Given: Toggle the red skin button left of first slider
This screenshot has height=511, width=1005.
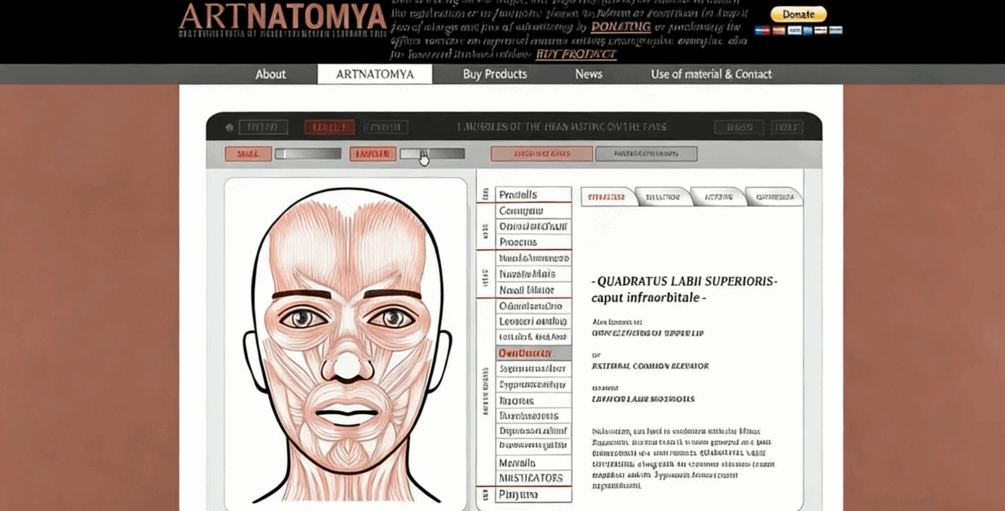Looking at the screenshot, I should (x=247, y=154).
